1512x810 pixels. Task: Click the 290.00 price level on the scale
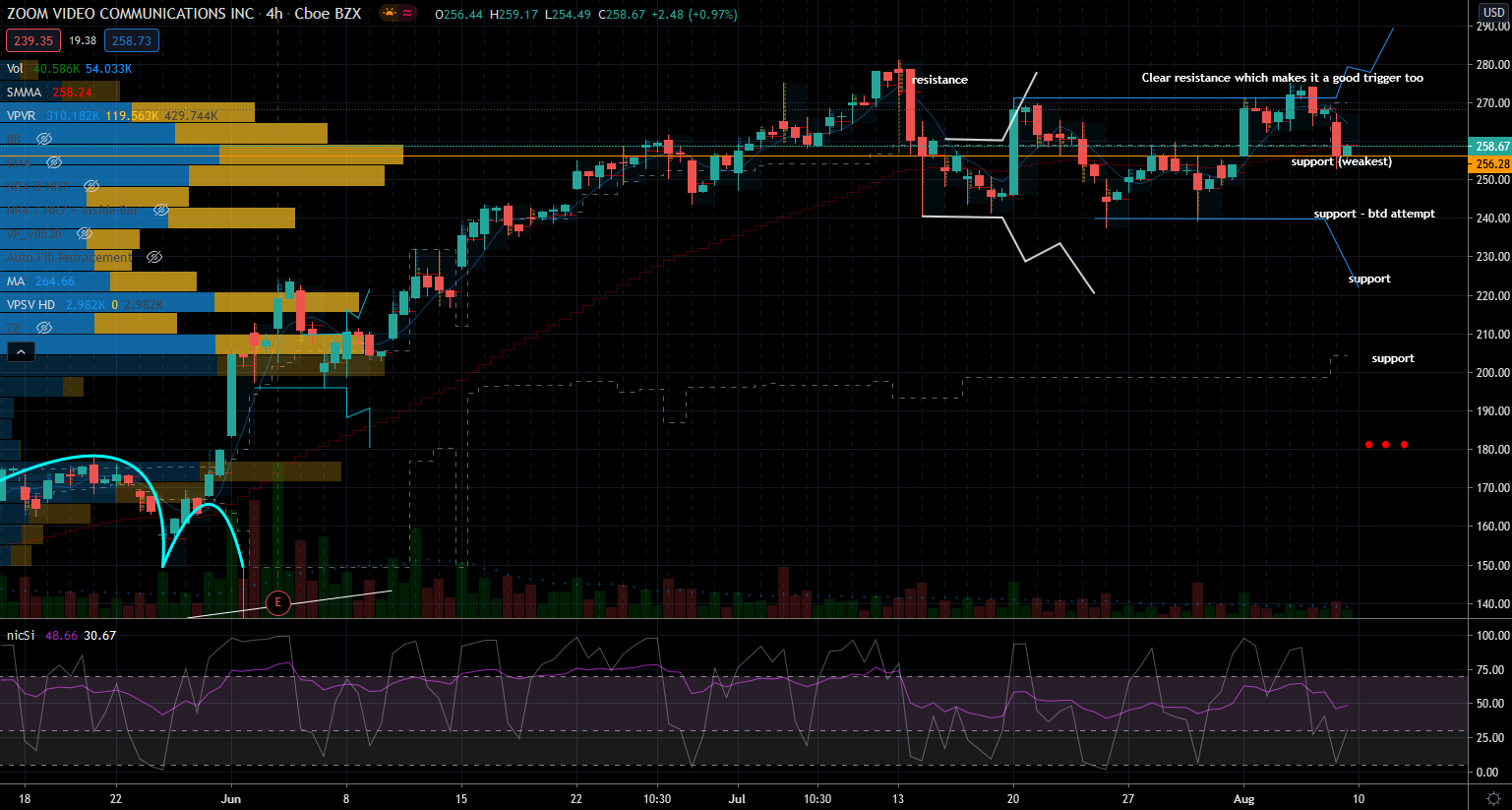tap(1492, 27)
